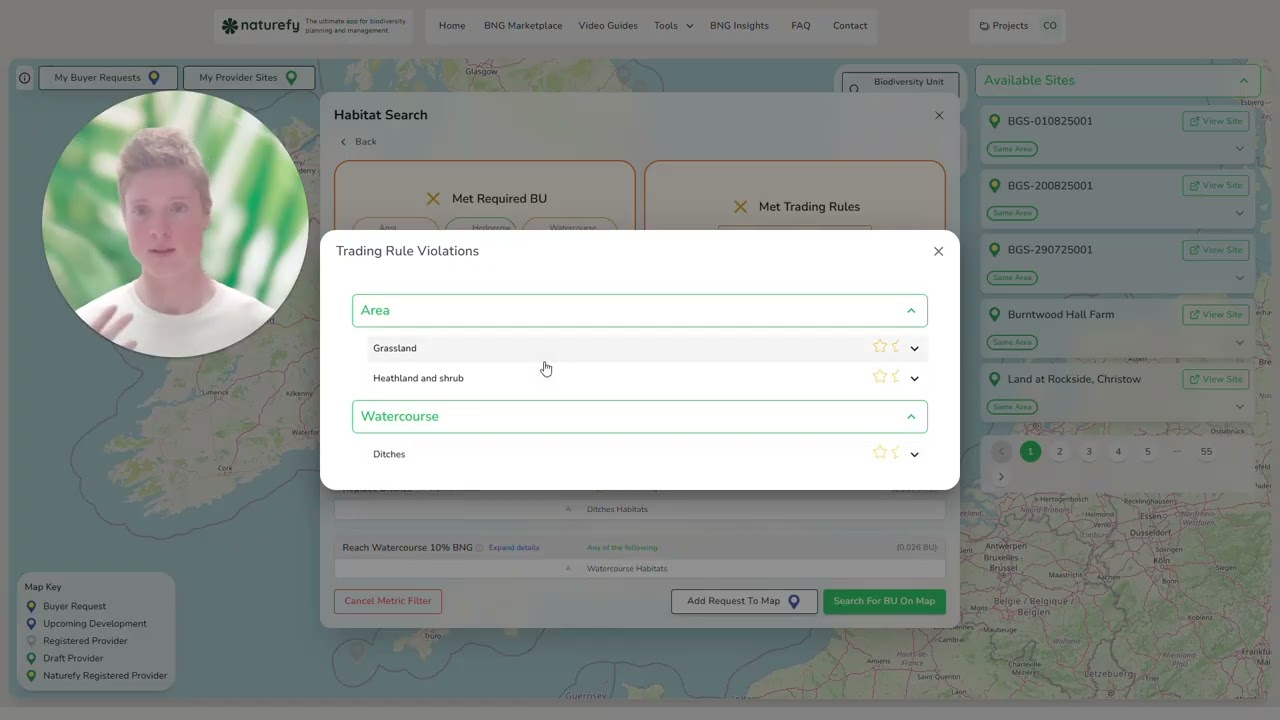Click the Same Area tag under BGS-010825001

click(x=1012, y=149)
